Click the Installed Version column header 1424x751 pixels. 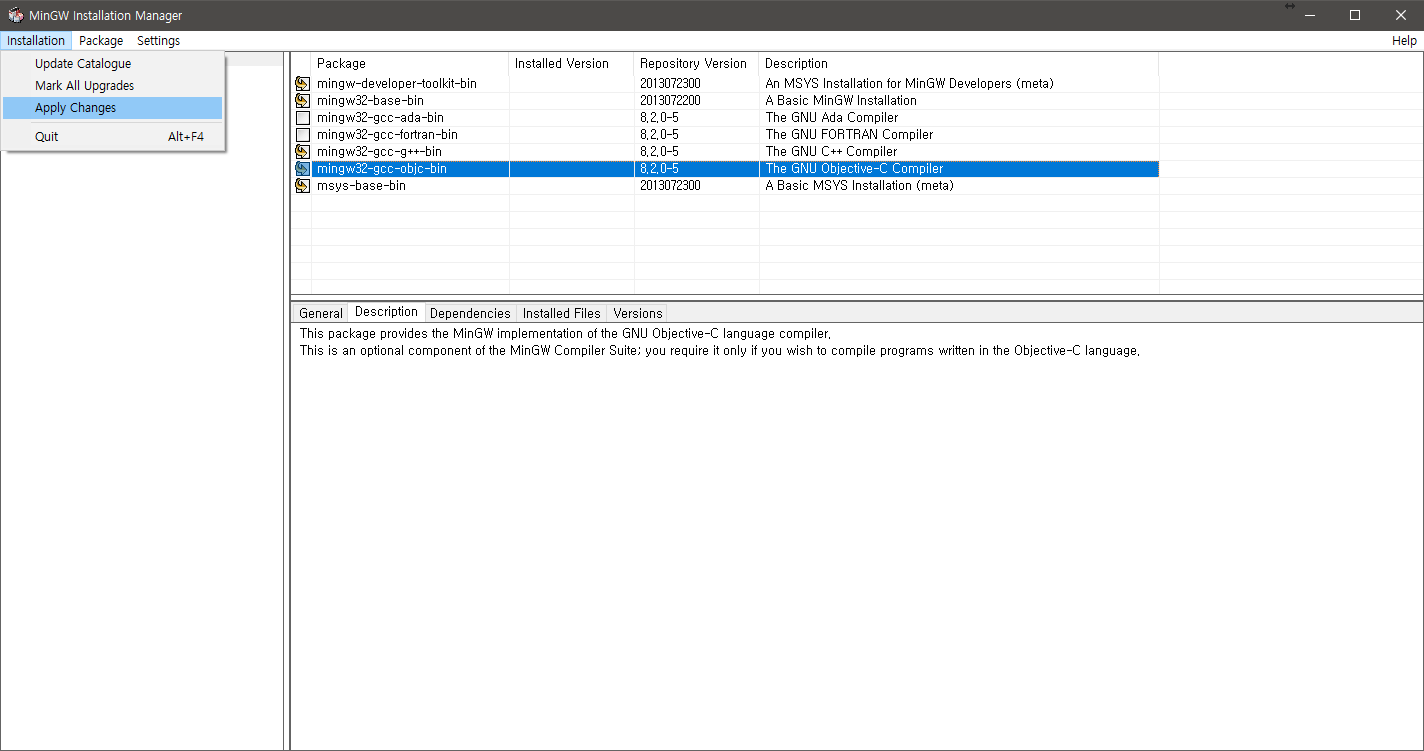click(x=571, y=64)
